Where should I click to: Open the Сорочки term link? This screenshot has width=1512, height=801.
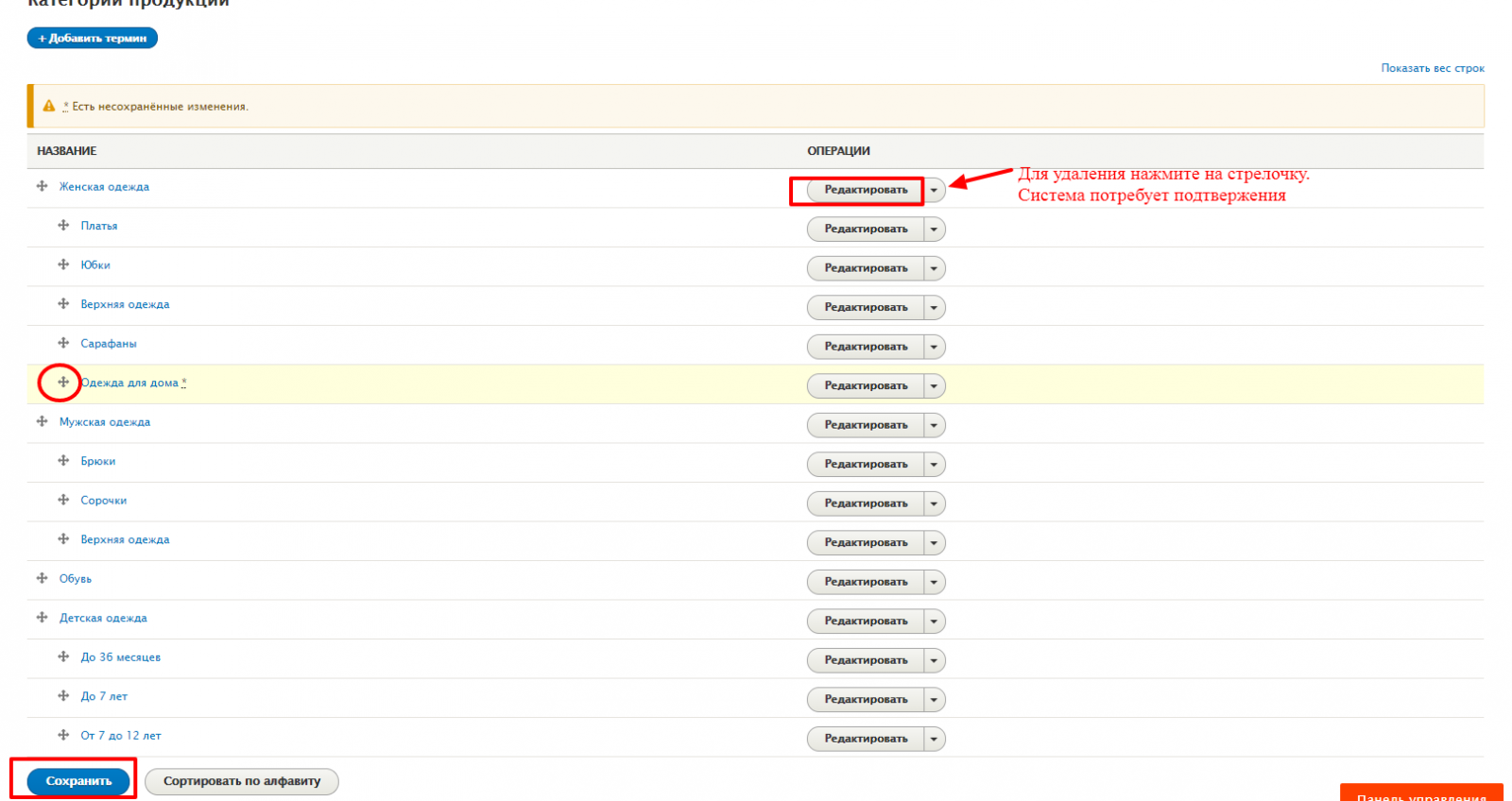[104, 501]
